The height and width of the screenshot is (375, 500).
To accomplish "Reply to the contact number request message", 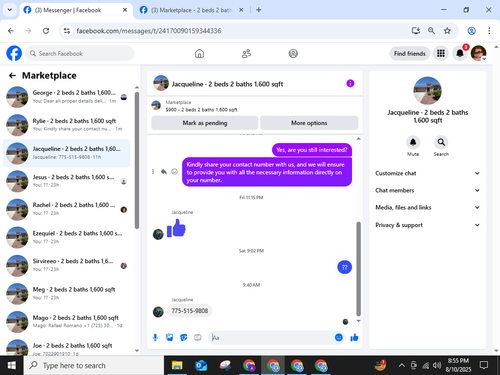I will click(x=164, y=172).
